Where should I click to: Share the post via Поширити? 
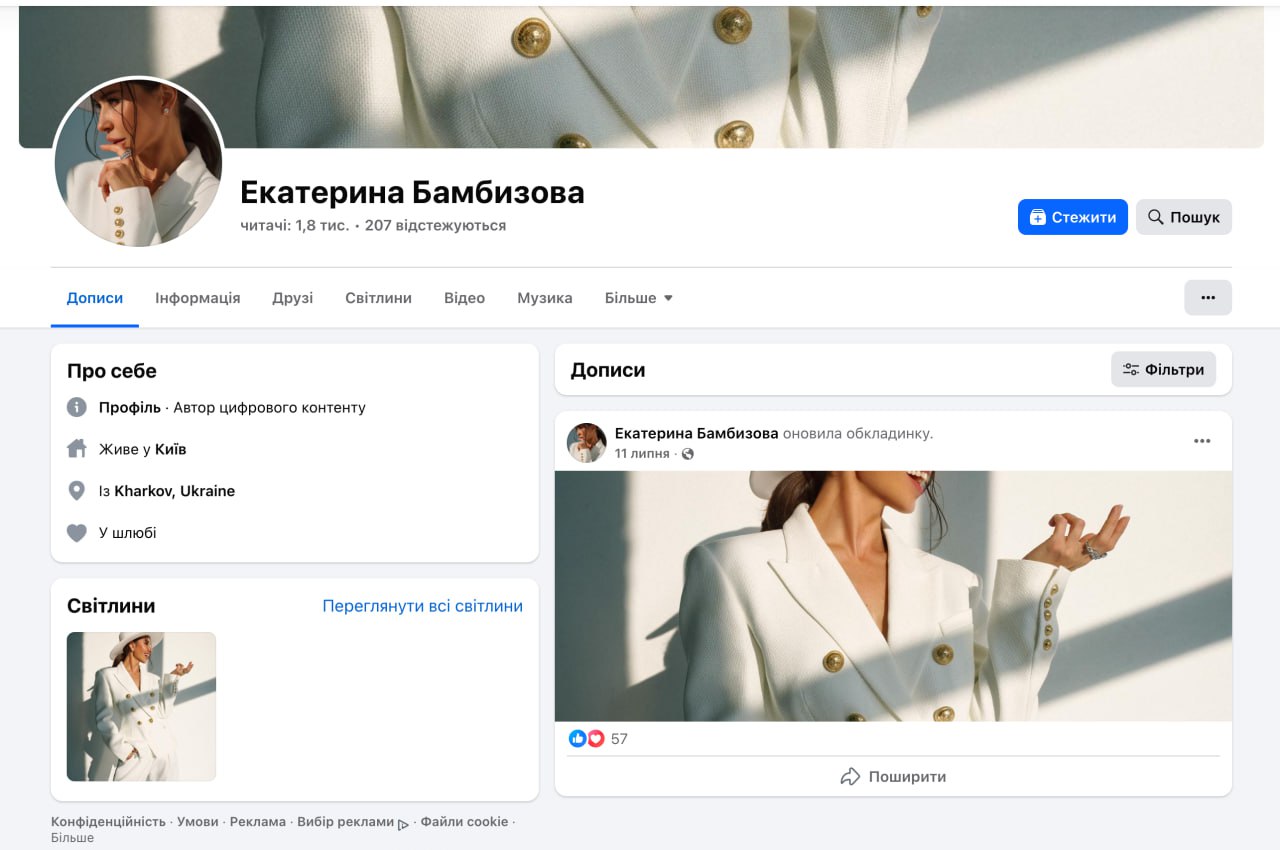point(893,776)
